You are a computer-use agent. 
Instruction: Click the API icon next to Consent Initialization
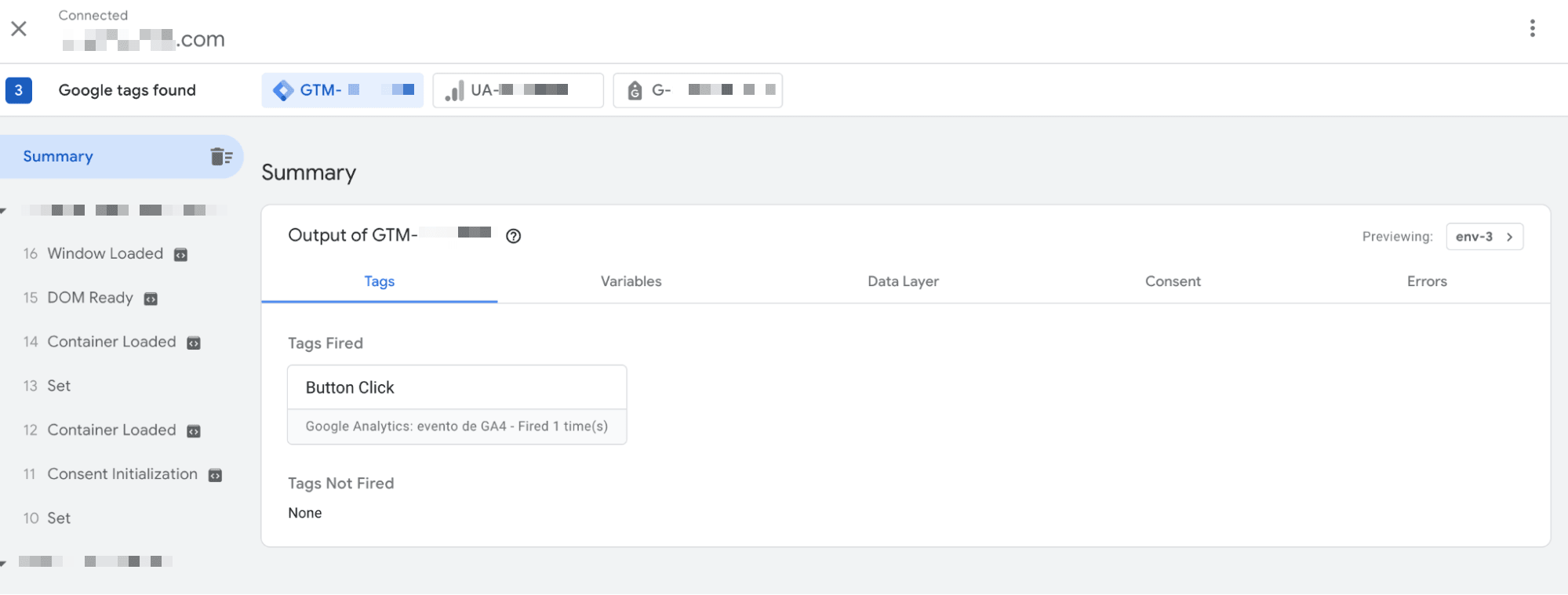click(215, 475)
